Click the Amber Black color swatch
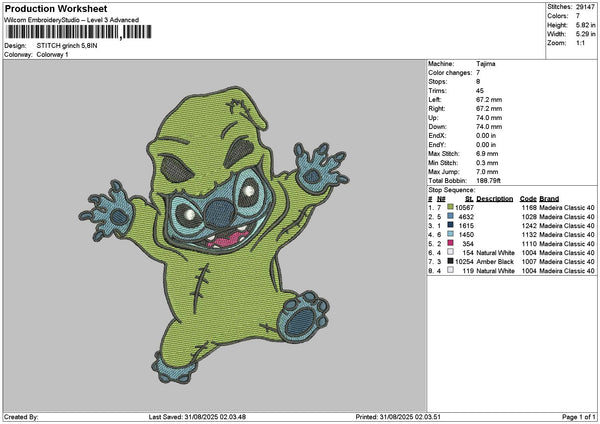The image size is (600, 424). pyautogui.click(x=450, y=261)
